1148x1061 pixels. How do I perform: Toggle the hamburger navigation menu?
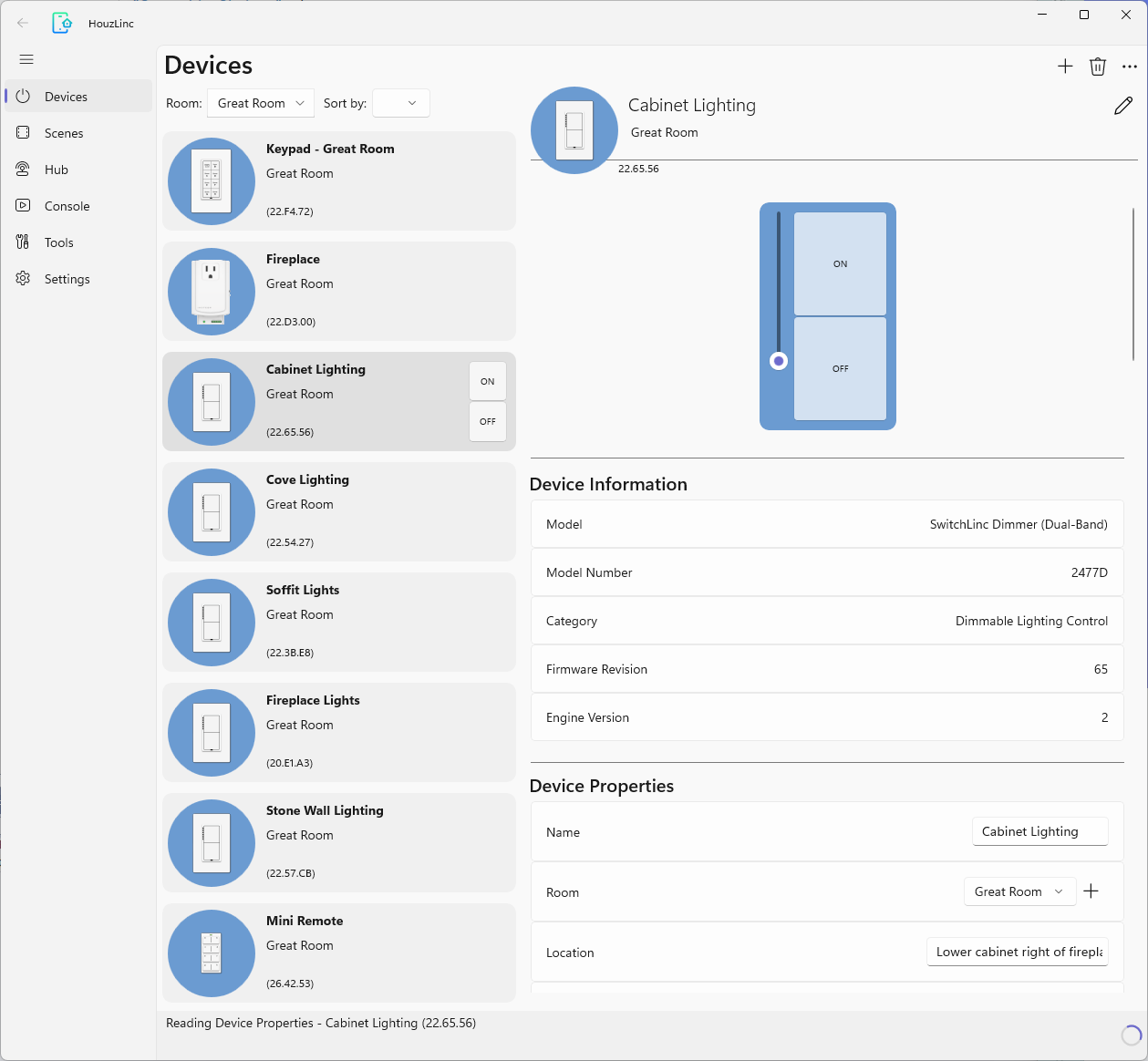click(26, 59)
